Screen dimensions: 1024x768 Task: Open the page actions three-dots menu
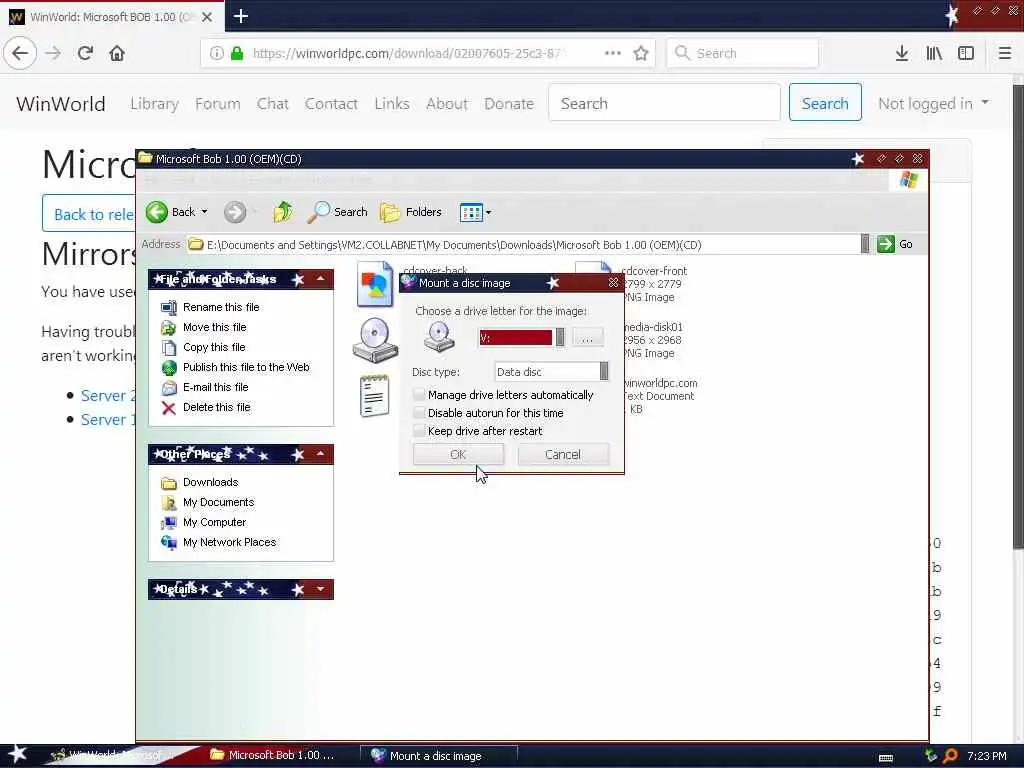[x=613, y=53]
